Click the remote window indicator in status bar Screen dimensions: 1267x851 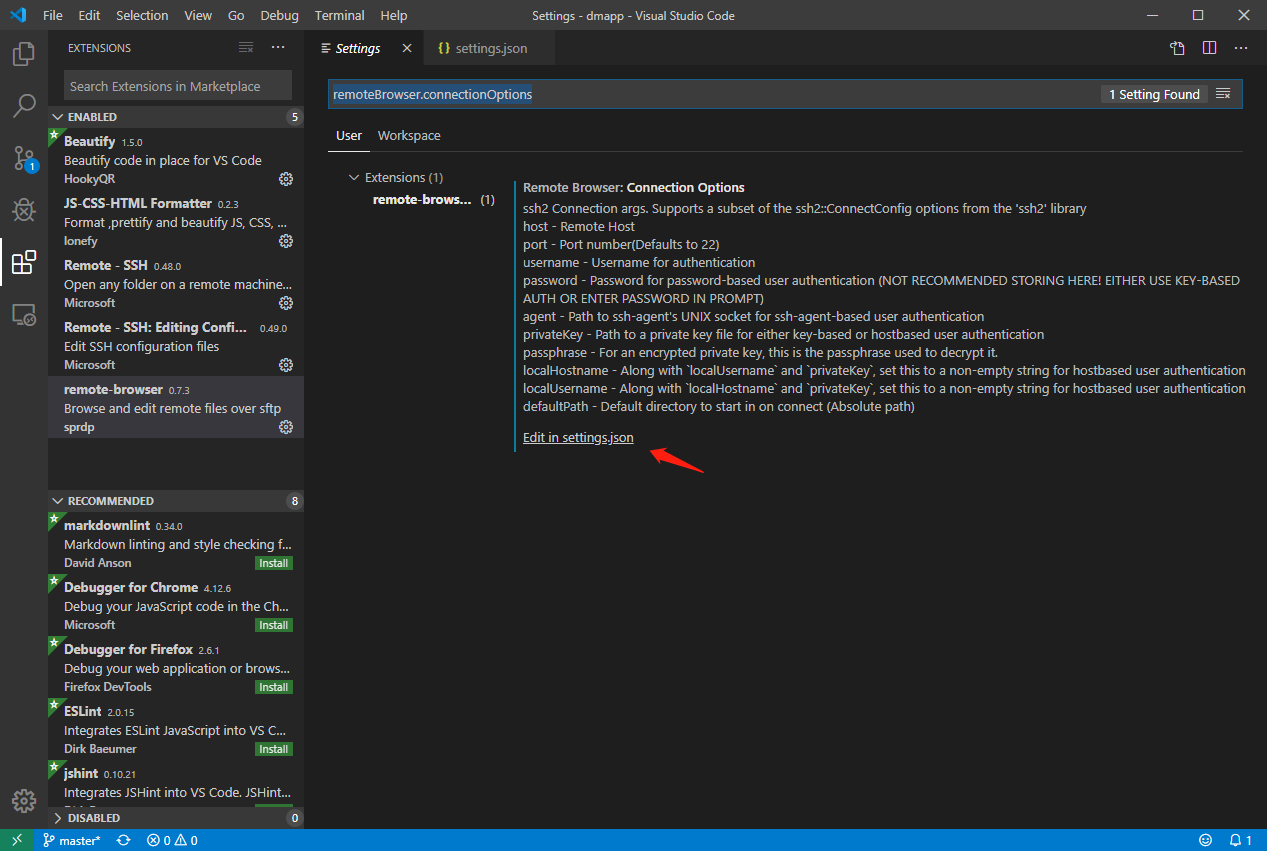tap(17, 840)
